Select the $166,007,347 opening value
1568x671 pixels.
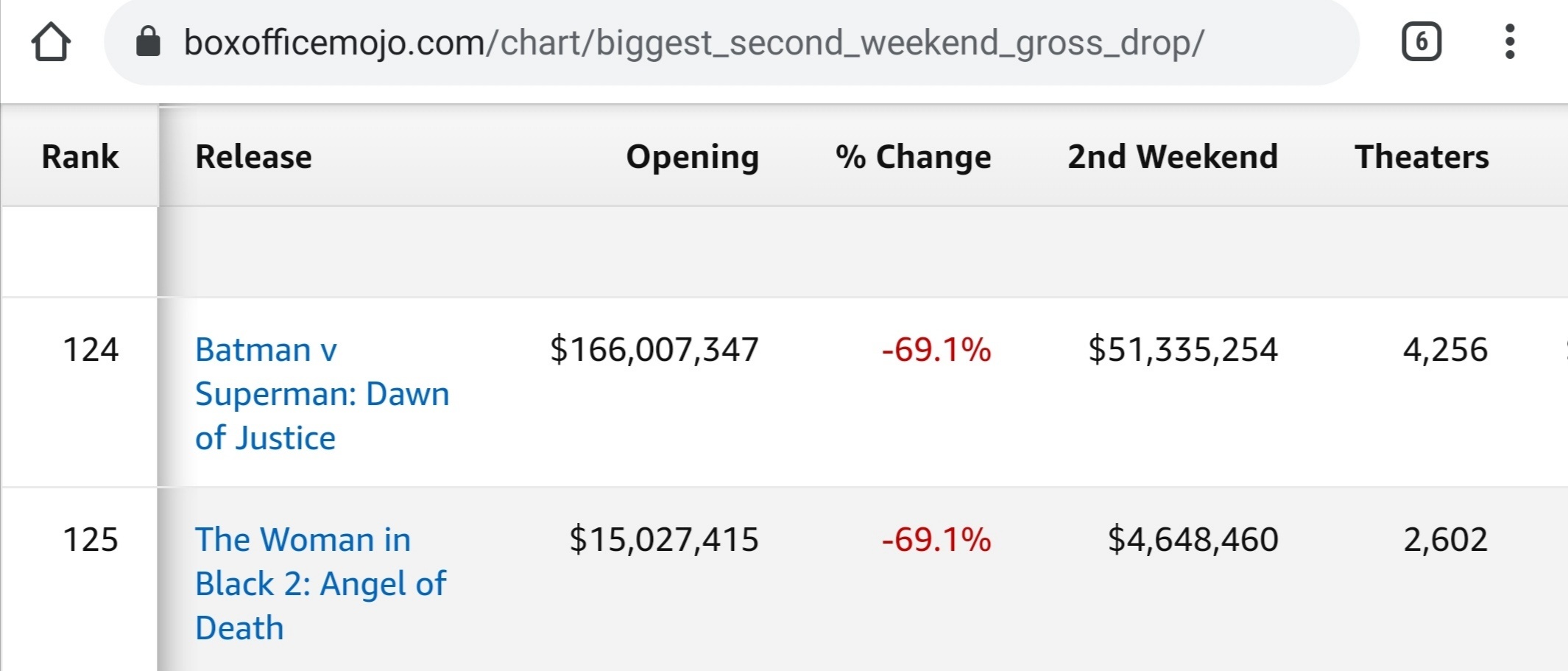654,350
